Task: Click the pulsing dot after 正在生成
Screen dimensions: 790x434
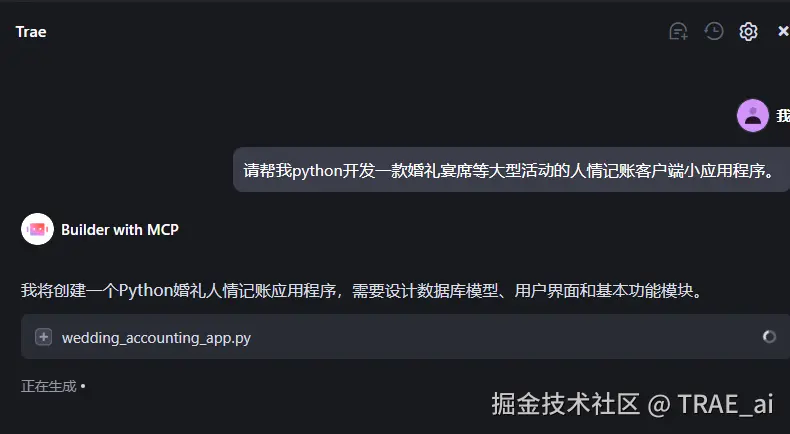Action: click(83, 387)
